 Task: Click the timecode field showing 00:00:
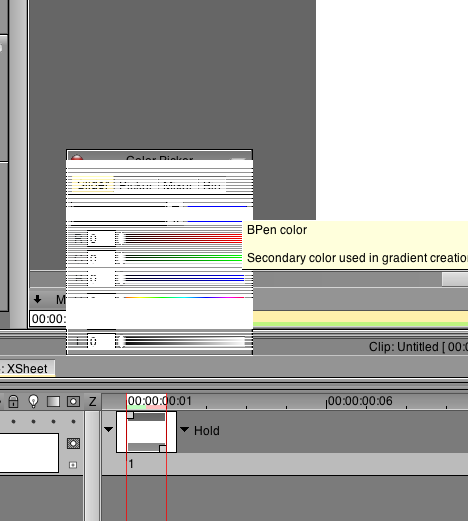click(x=48, y=319)
